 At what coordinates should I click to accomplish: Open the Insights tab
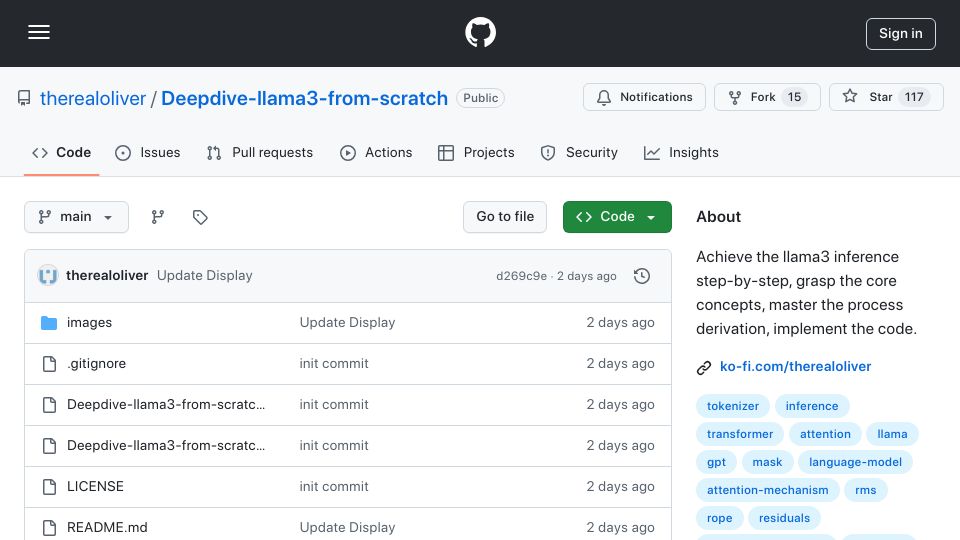point(681,152)
